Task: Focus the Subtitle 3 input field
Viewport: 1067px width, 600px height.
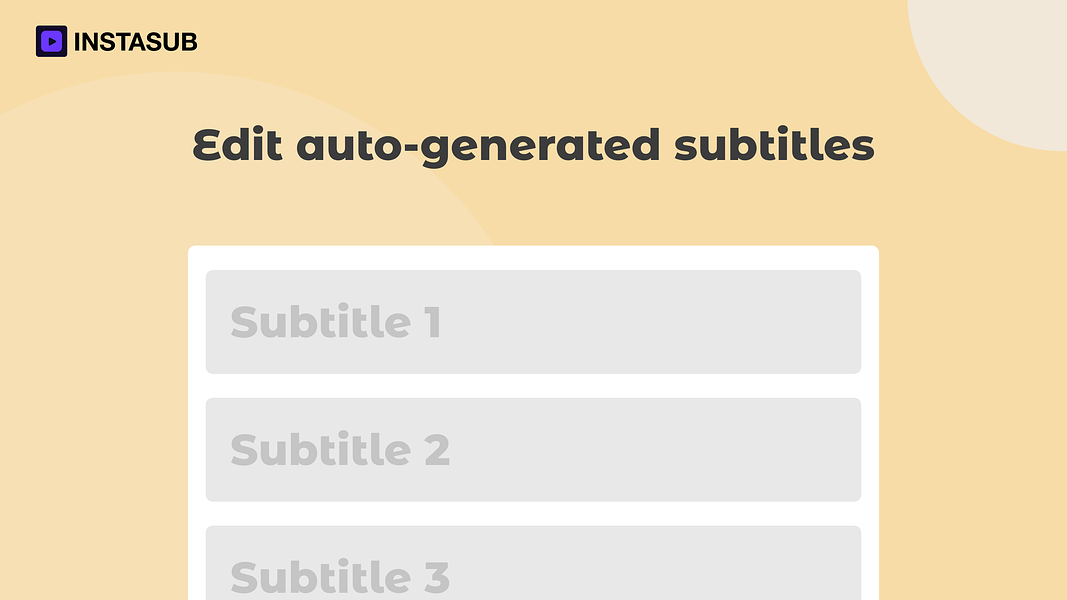Action: pos(534,563)
